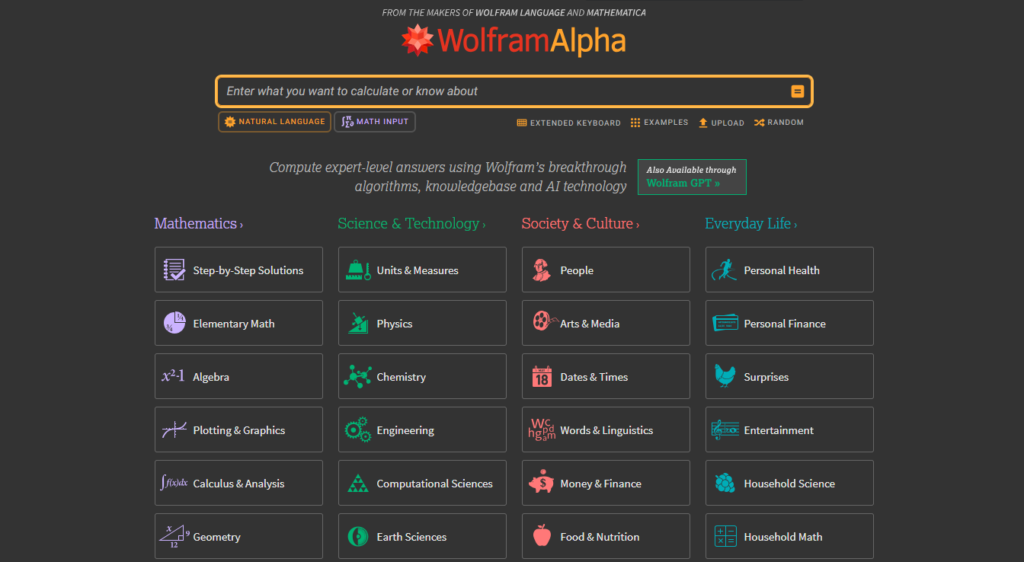Screen dimensions: 1024x562
Task: Focus the query text in the search field
Action: pyautogui.click(x=352, y=91)
